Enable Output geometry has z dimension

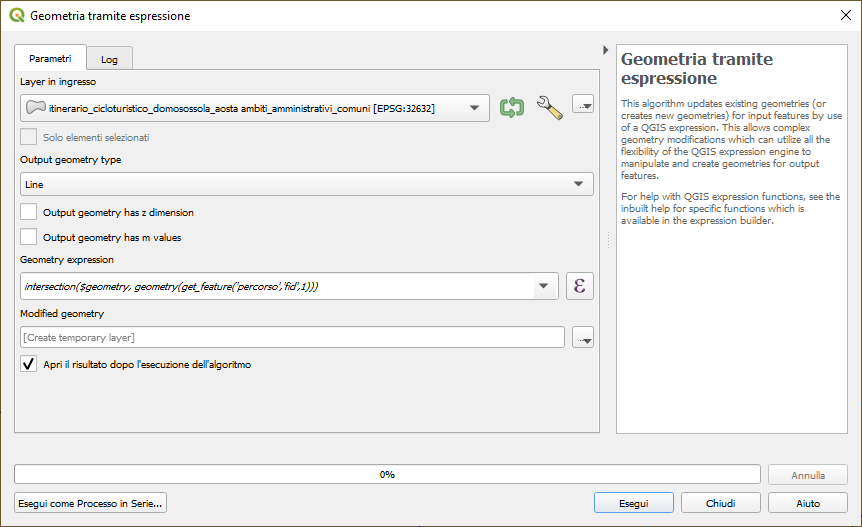coord(29,212)
